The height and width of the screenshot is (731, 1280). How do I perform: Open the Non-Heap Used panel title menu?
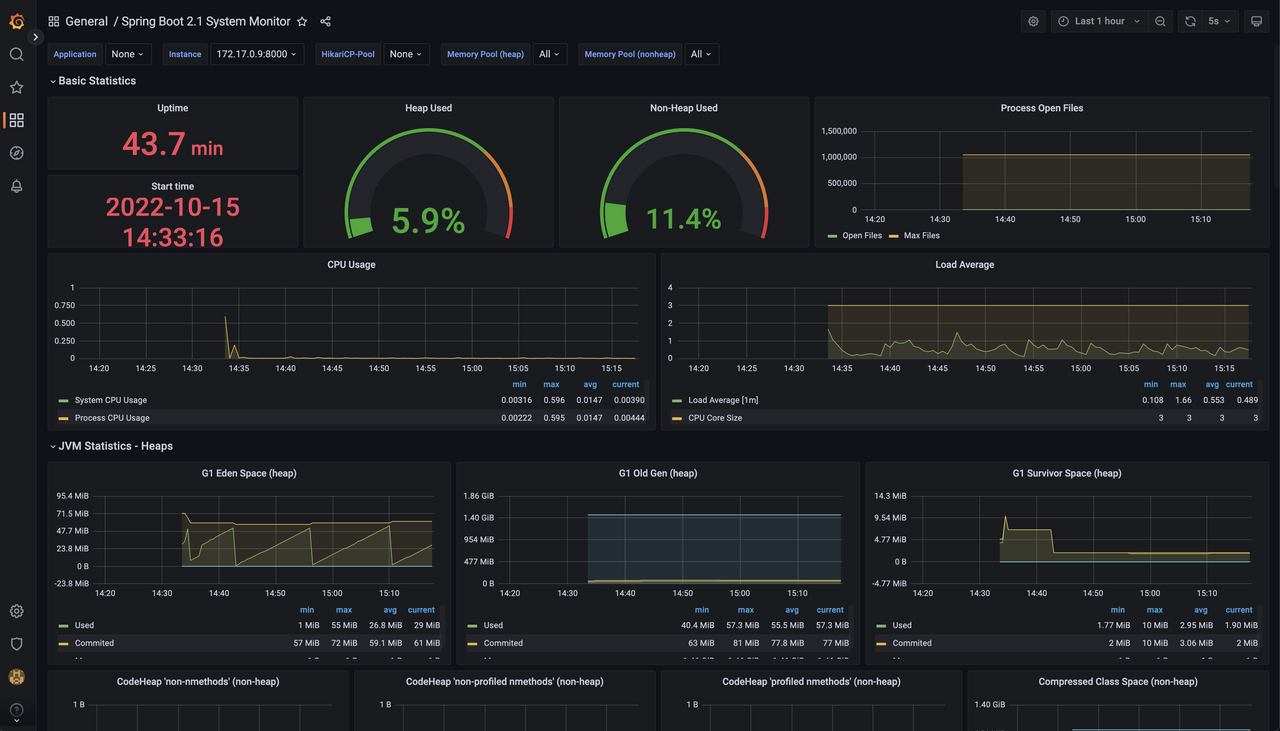(x=684, y=108)
